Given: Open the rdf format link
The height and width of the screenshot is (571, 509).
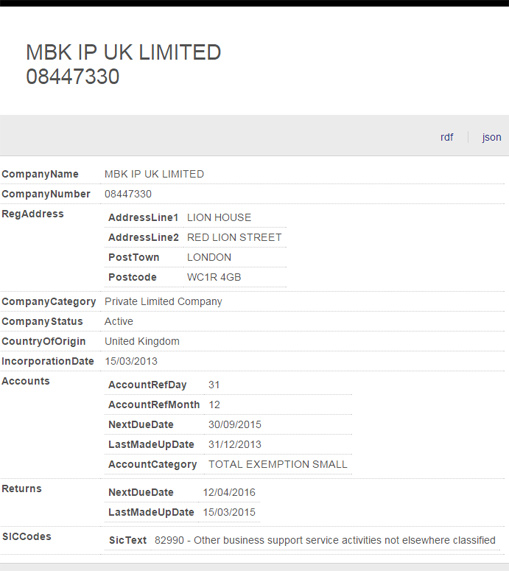Looking at the screenshot, I should [446, 137].
